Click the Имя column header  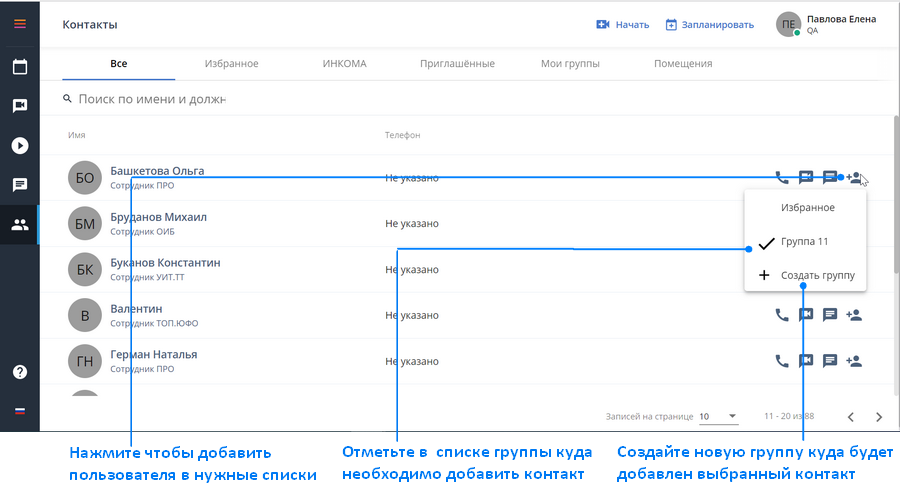tap(76, 135)
